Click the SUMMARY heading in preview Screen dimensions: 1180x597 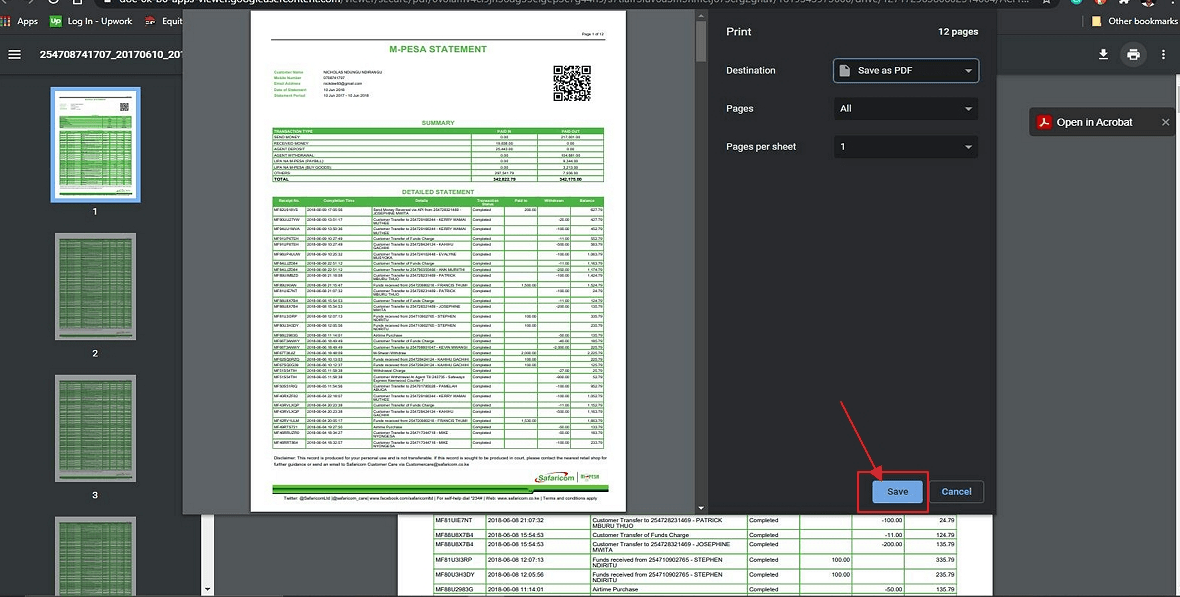tap(438, 123)
